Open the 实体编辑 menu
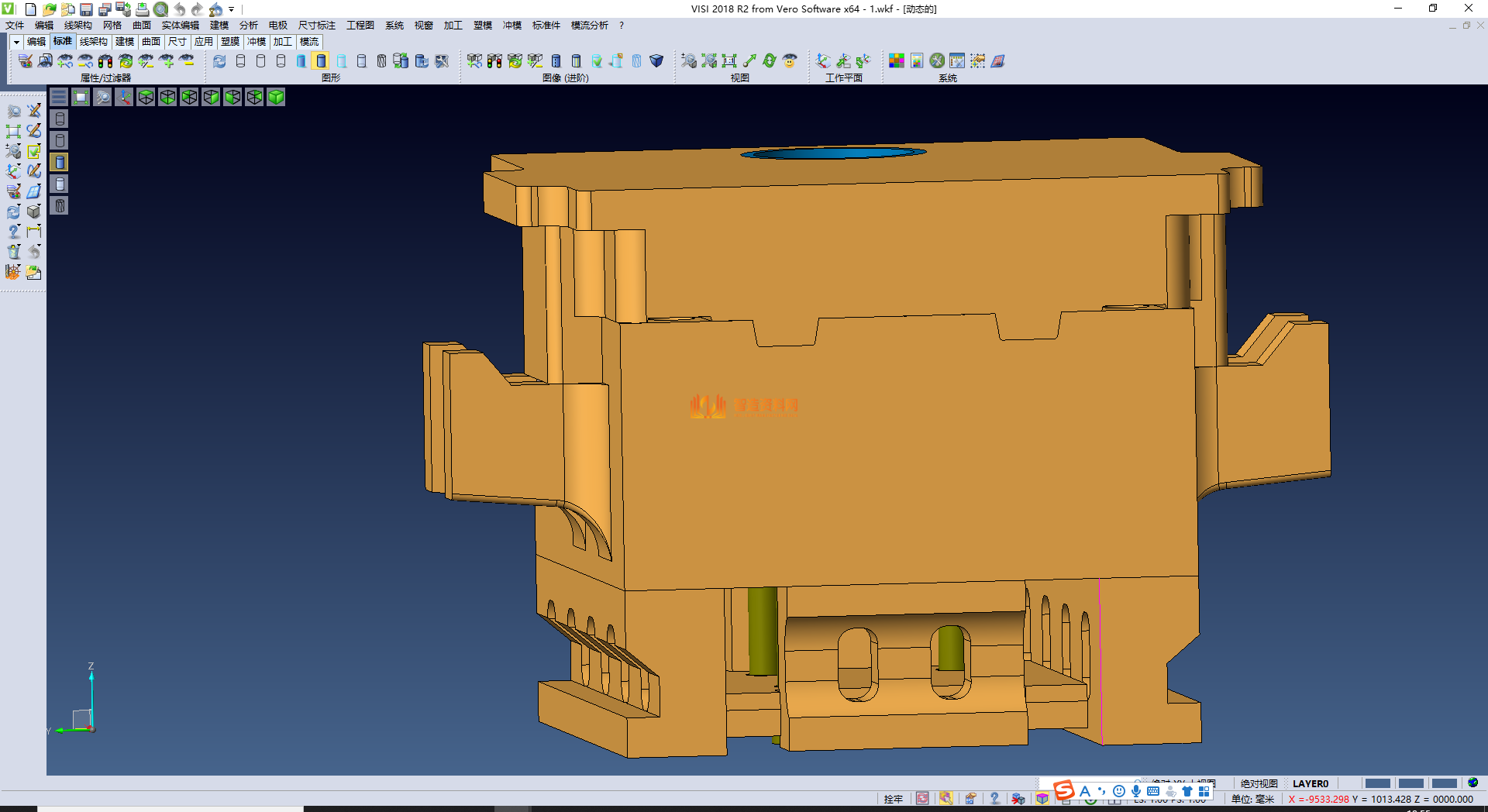 tap(180, 26)
